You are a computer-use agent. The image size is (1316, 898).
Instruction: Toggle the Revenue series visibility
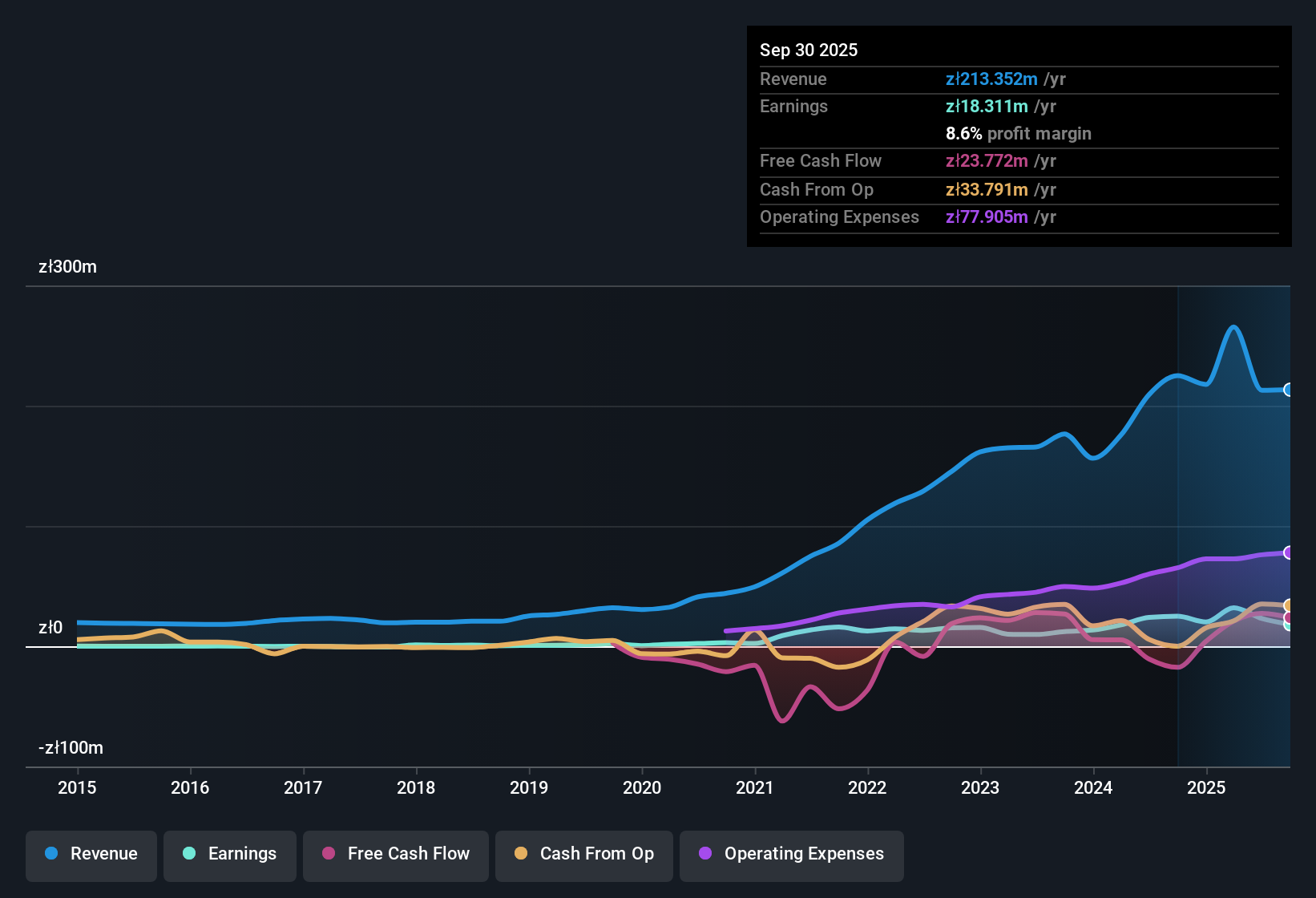tap(91, 855)
